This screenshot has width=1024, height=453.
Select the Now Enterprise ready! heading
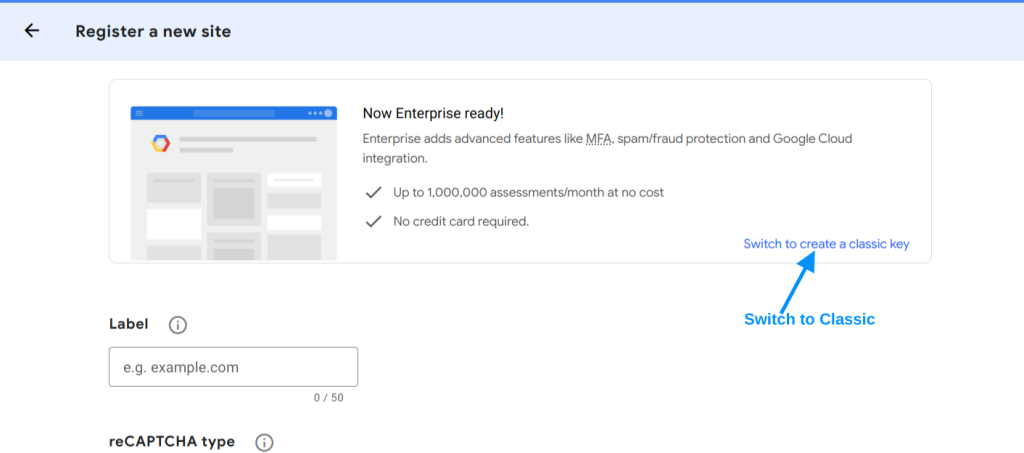pos(433,113)
